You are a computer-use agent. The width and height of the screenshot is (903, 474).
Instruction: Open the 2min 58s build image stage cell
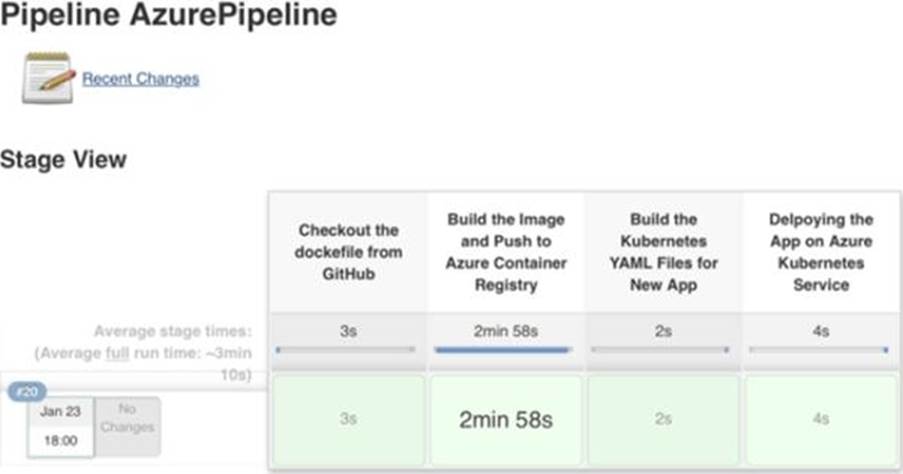tap(506, 419)
